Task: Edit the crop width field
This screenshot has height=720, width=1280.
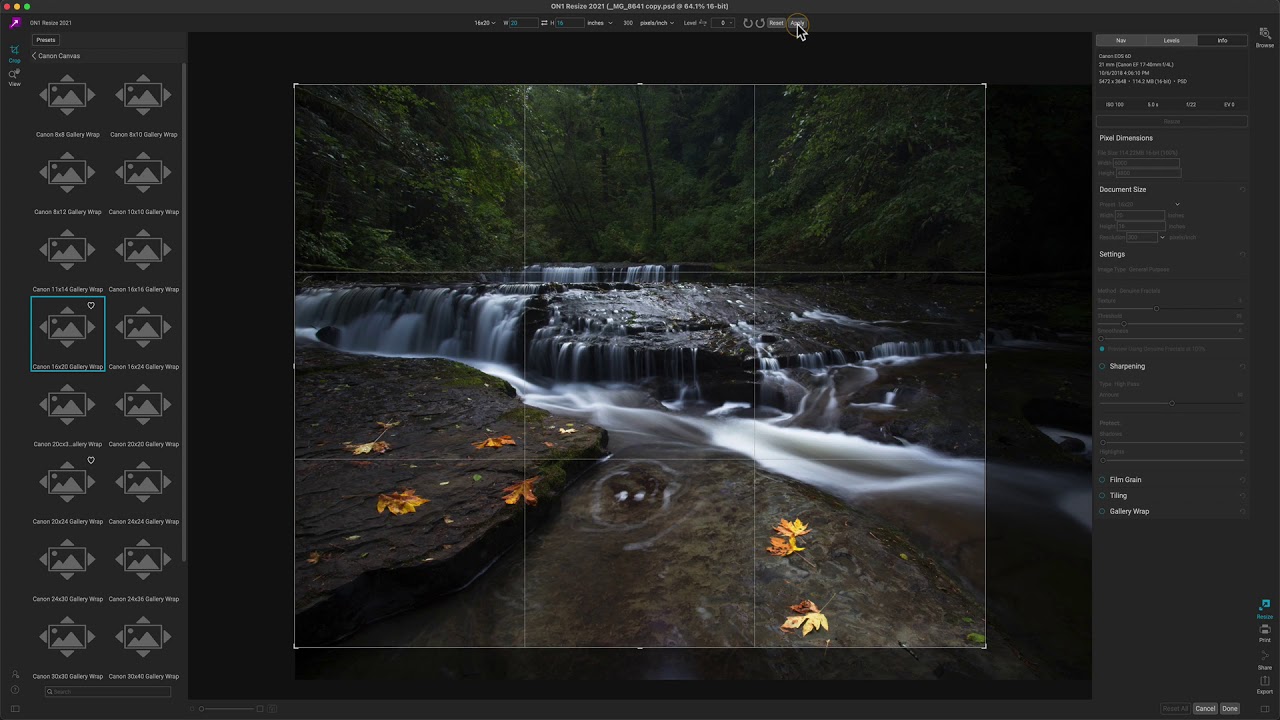Action: click(x=523, y=23)
